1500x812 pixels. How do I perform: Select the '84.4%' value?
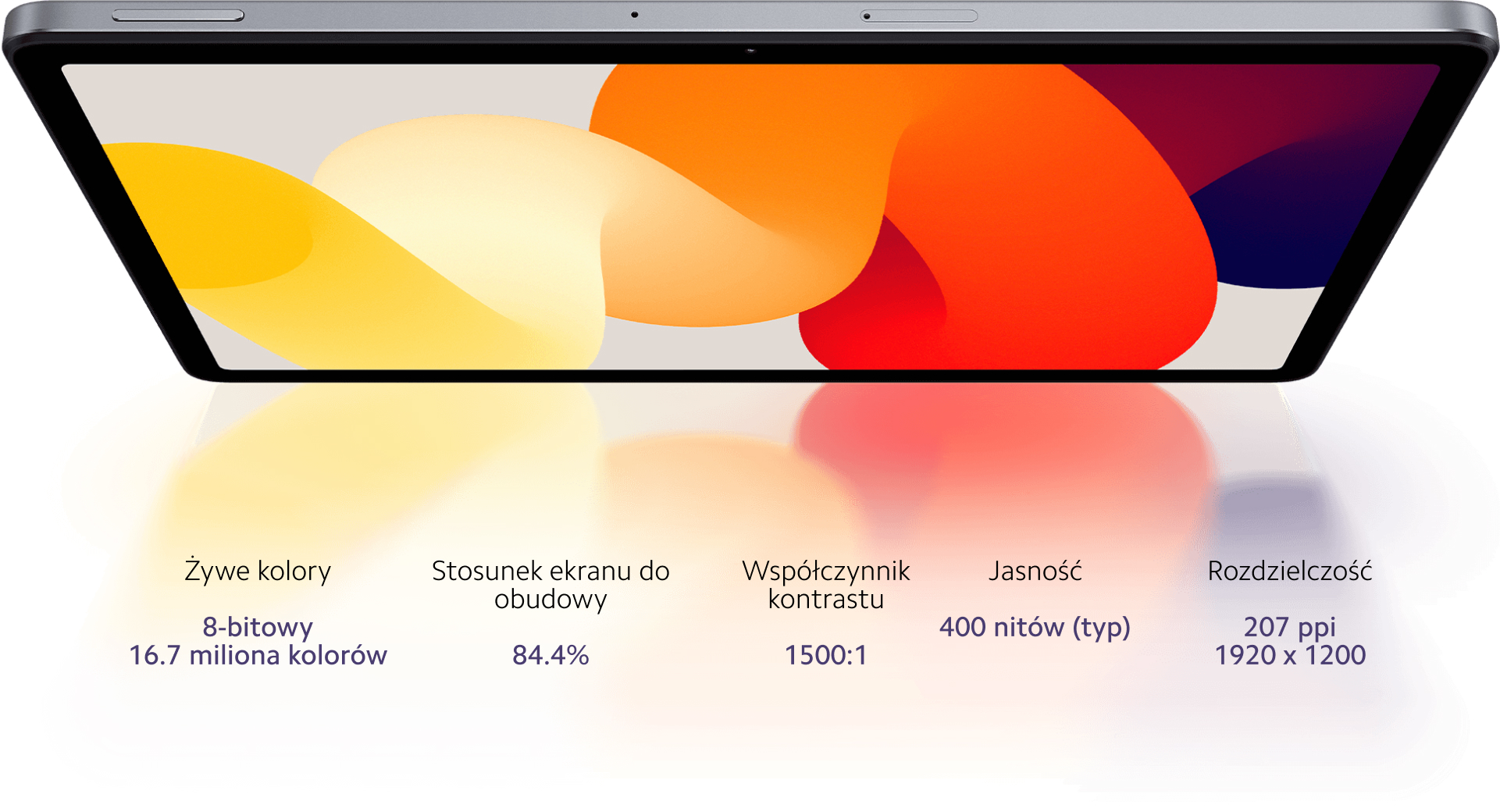coord(550,655)
